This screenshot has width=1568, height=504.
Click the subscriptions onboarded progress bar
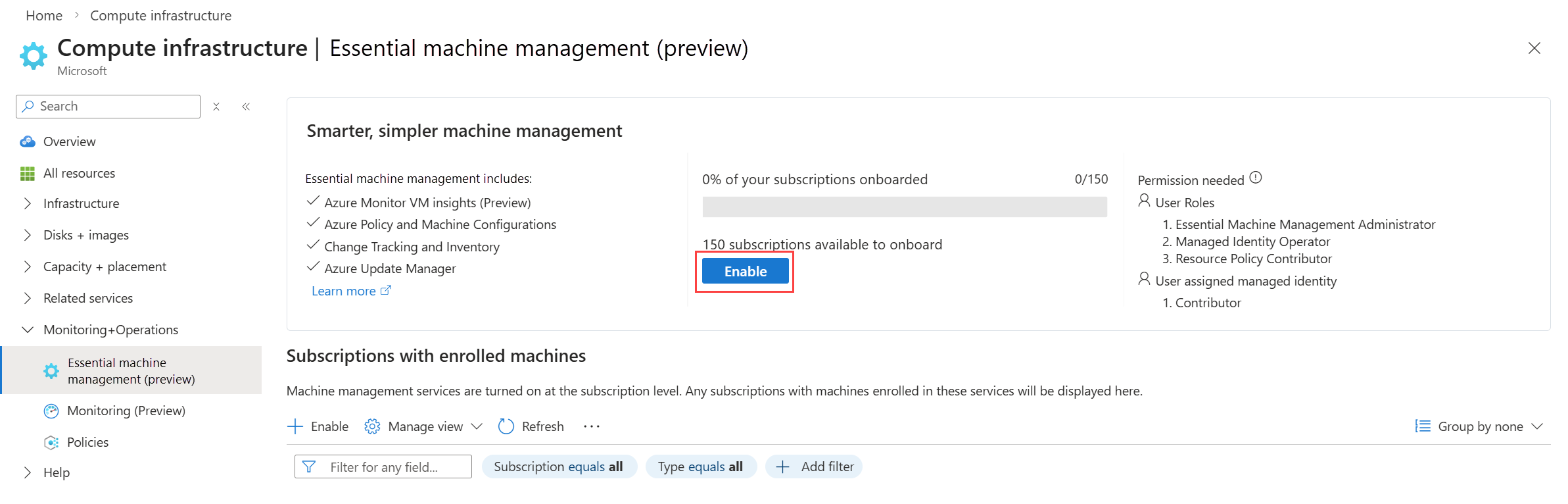tap(905, 207)
